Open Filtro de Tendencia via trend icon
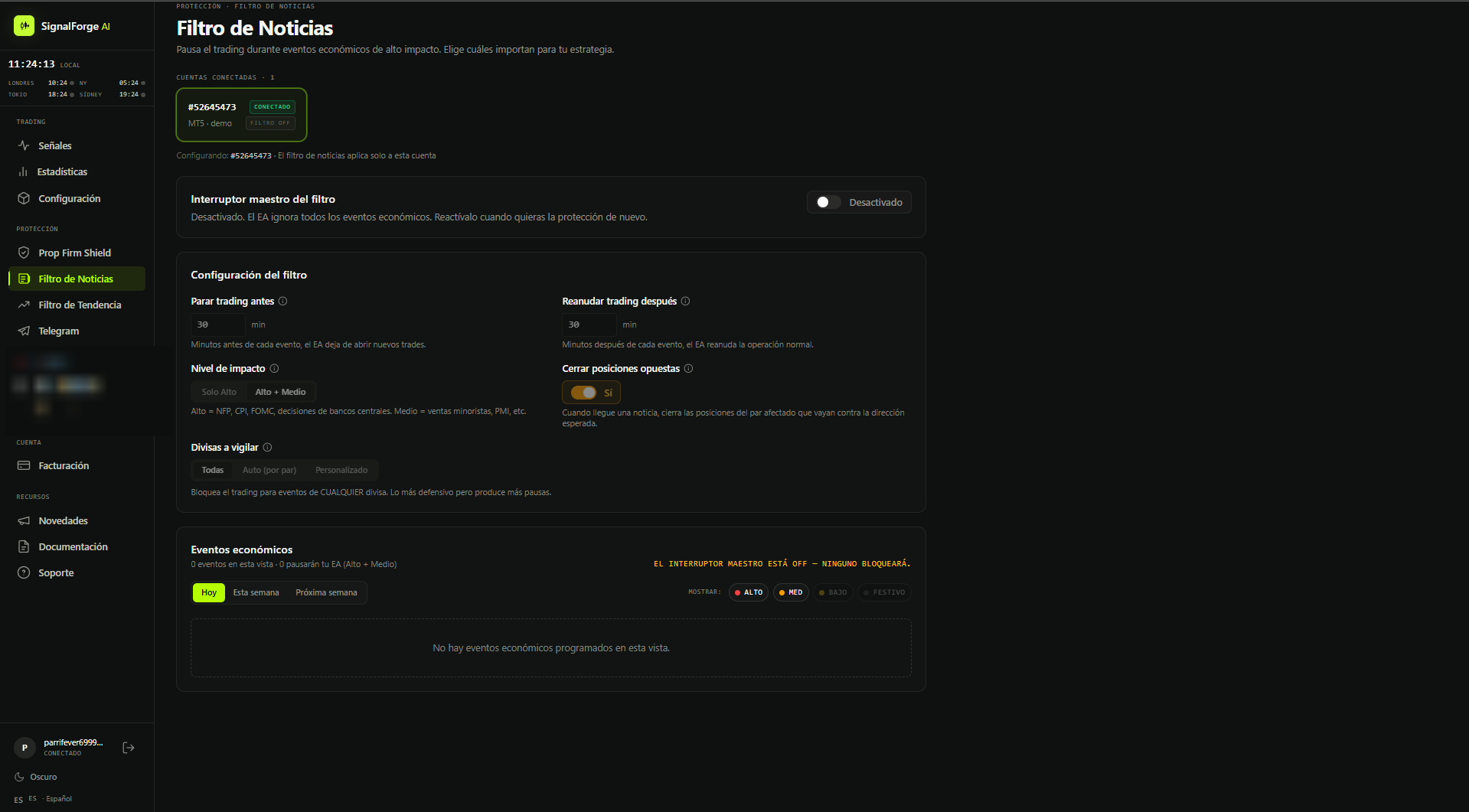This screenshot has width=1469, height=812. pyautogui.click(x=24, y=305)
